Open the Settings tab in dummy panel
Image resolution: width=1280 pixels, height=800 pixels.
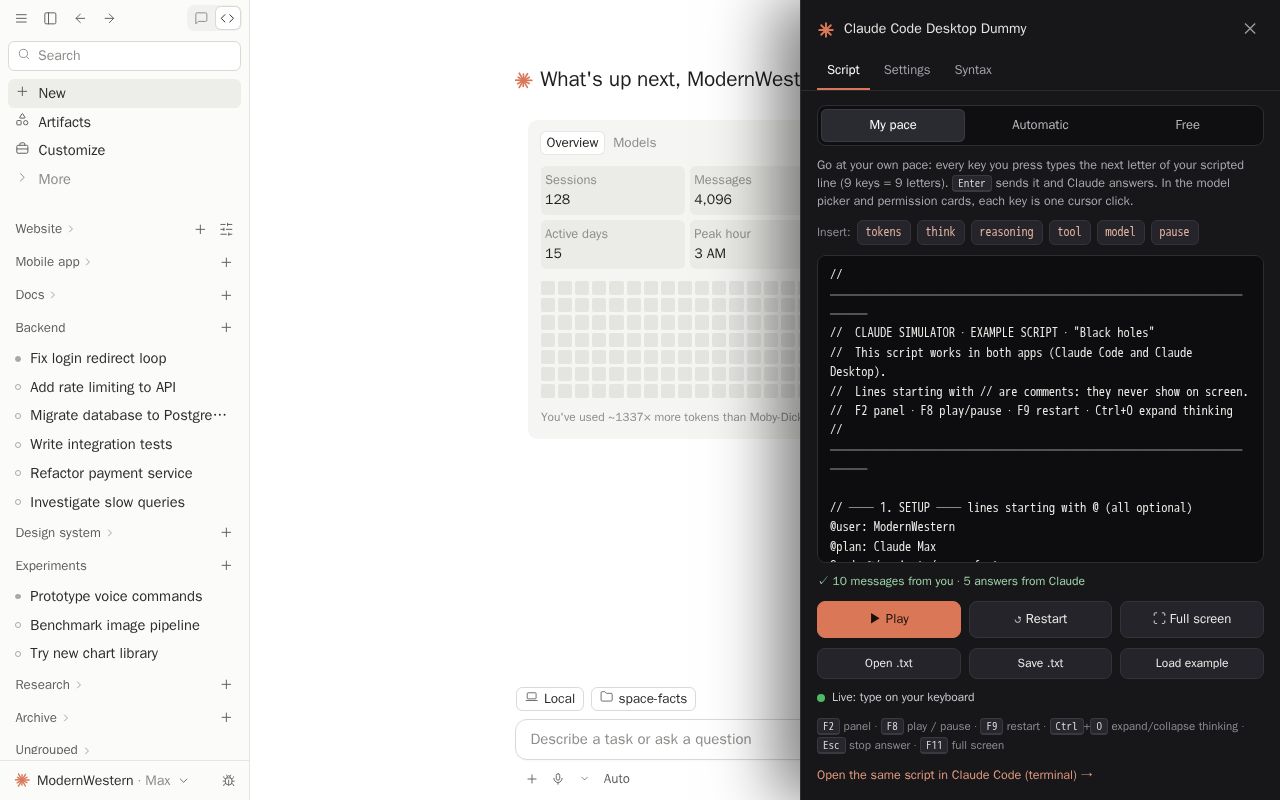tap(907, 70)
